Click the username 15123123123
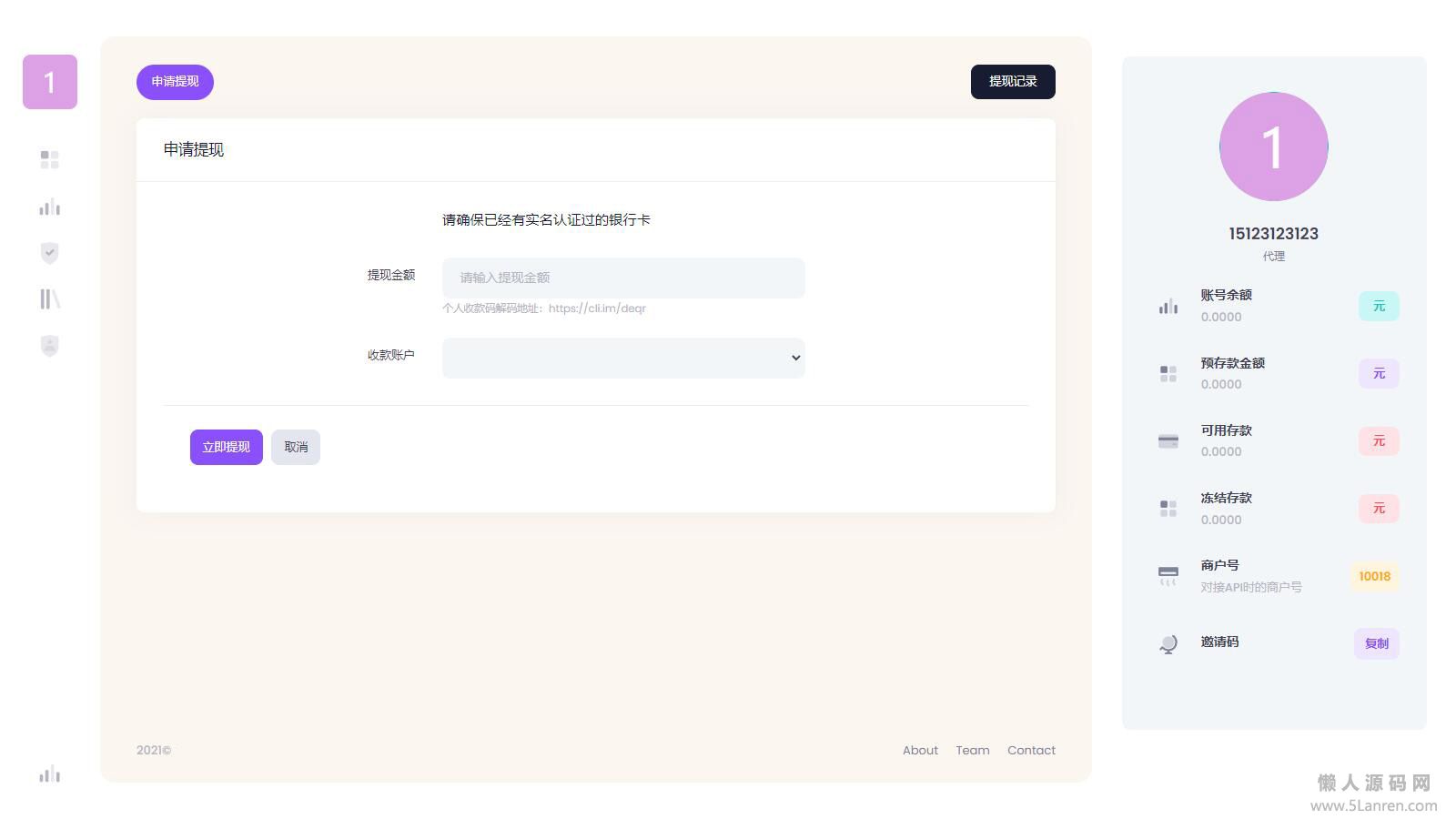1456x819 pixels. point(1274,234)
